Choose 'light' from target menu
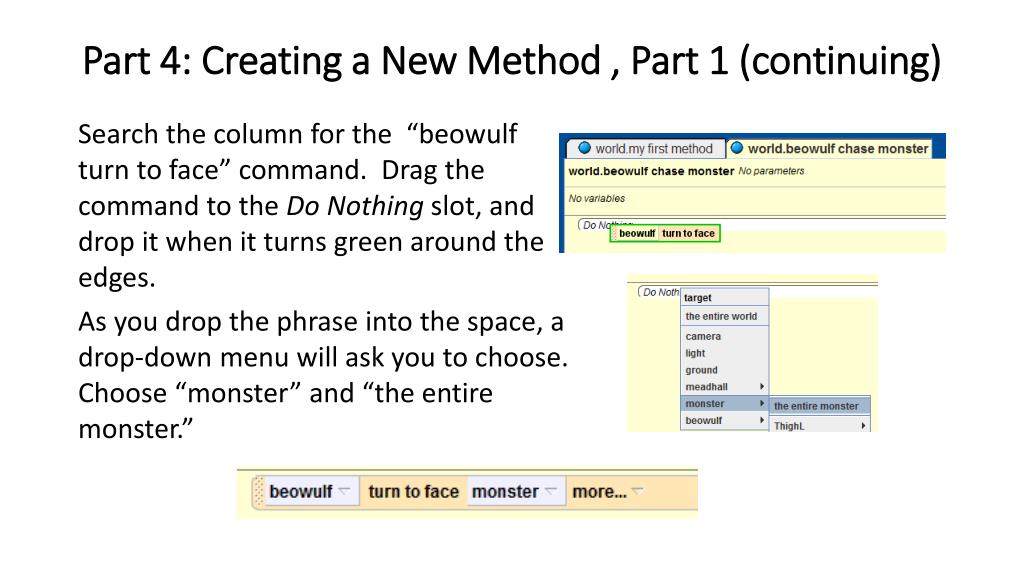1024x576 pixels. (x=724, y=353)
